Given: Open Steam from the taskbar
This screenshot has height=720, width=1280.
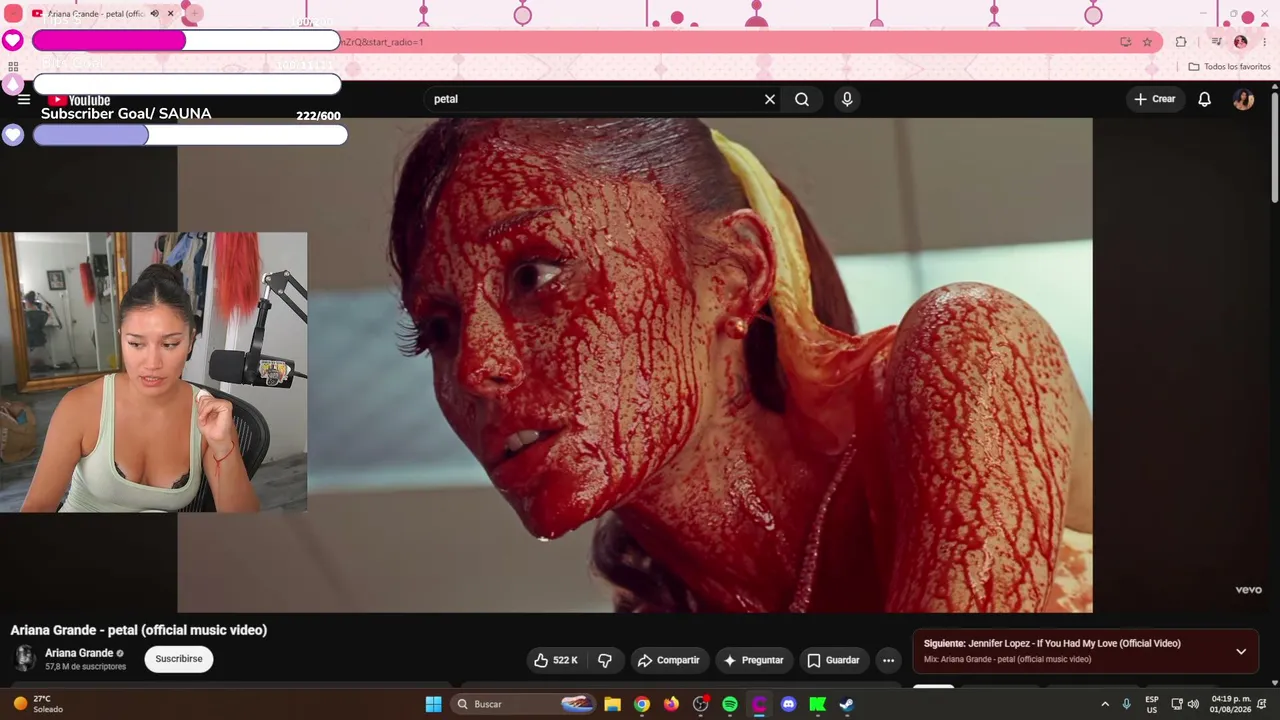Looking at the screenshot, I should click(846, 704).
